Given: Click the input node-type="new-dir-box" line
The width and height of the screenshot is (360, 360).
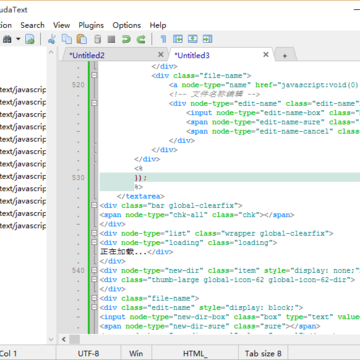Looking at the screenshot, I should pos(230,317).
